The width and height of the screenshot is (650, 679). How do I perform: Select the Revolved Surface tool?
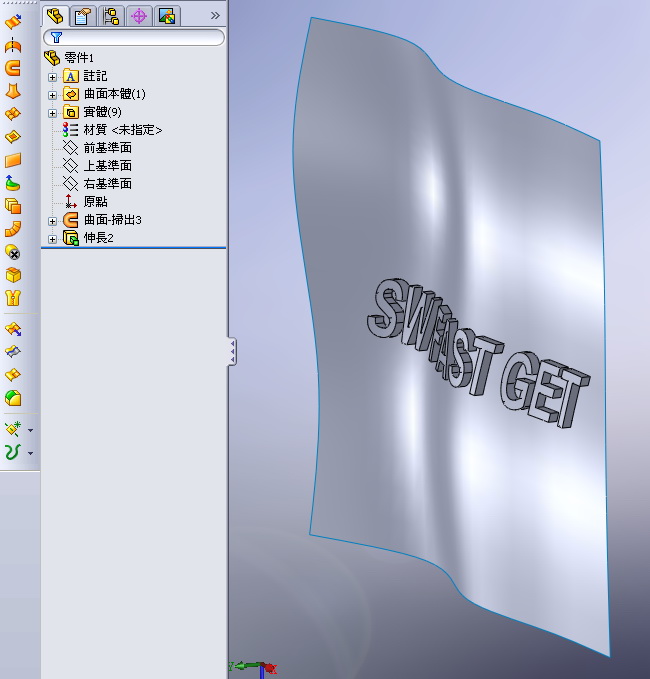tap(13, 45)
